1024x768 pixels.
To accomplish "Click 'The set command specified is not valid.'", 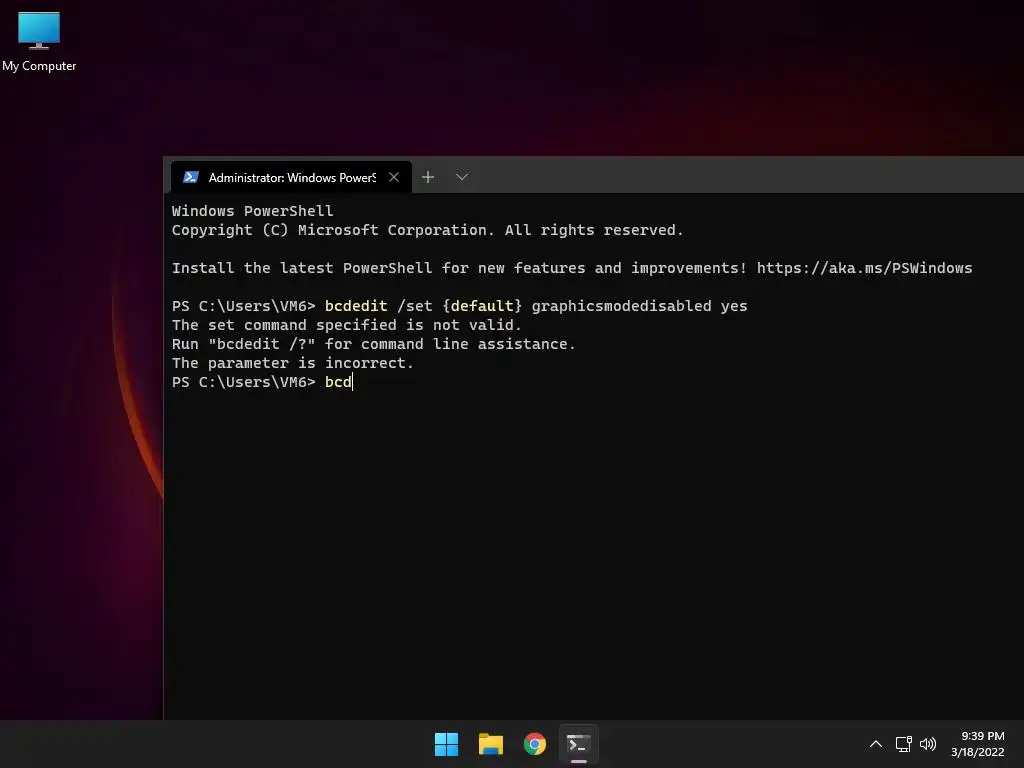I will tap(347, 325).
